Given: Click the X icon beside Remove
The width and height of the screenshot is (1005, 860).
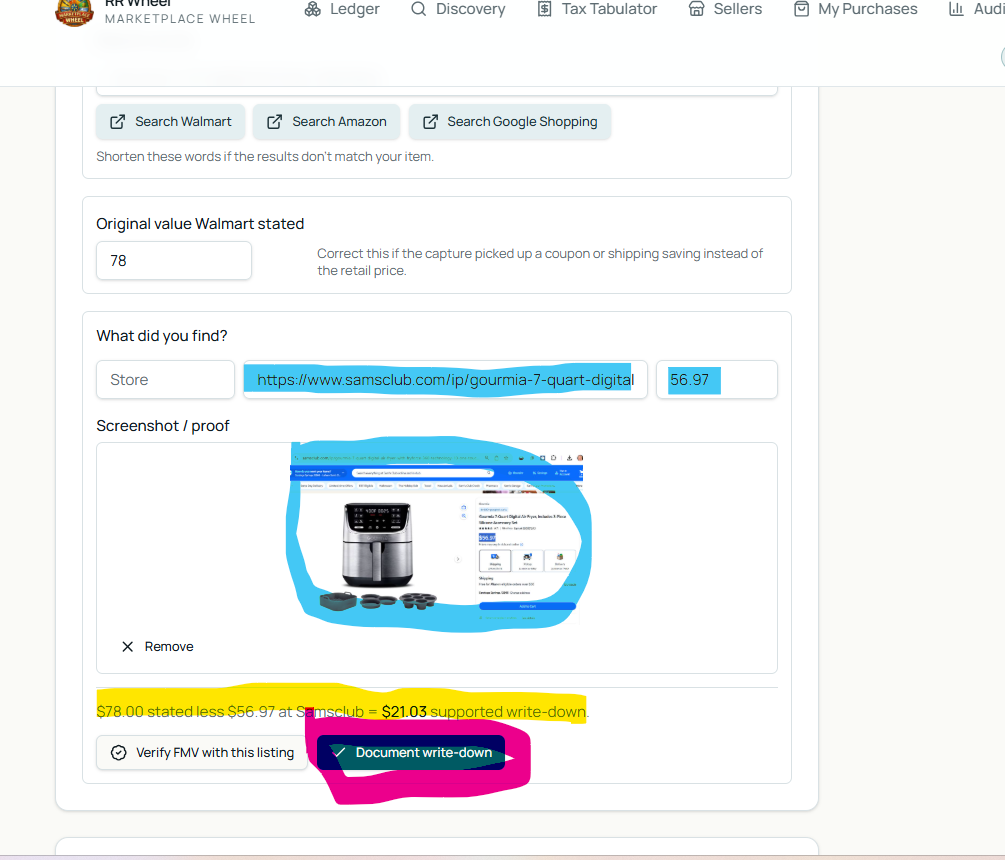Looking at the screenshot, I should click(128, 647).
